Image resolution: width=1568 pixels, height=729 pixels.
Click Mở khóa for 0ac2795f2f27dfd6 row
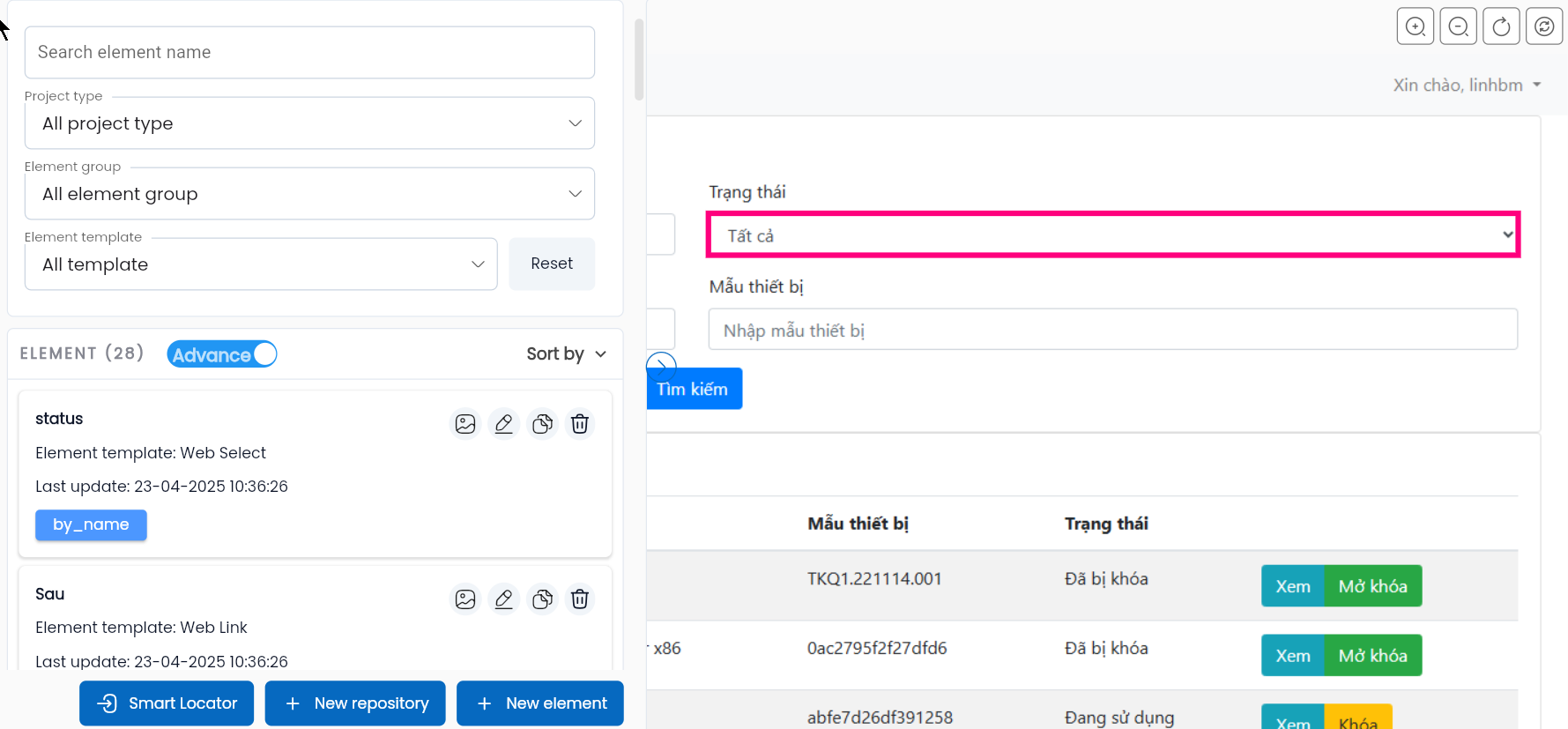point(1373,656)
